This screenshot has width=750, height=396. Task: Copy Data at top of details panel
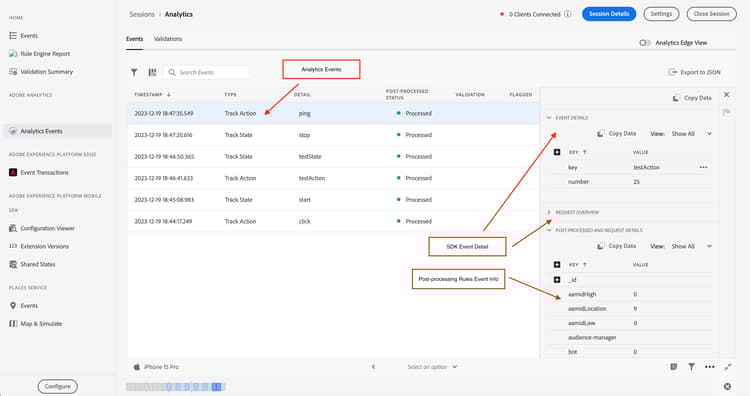[x=692, y=98]
